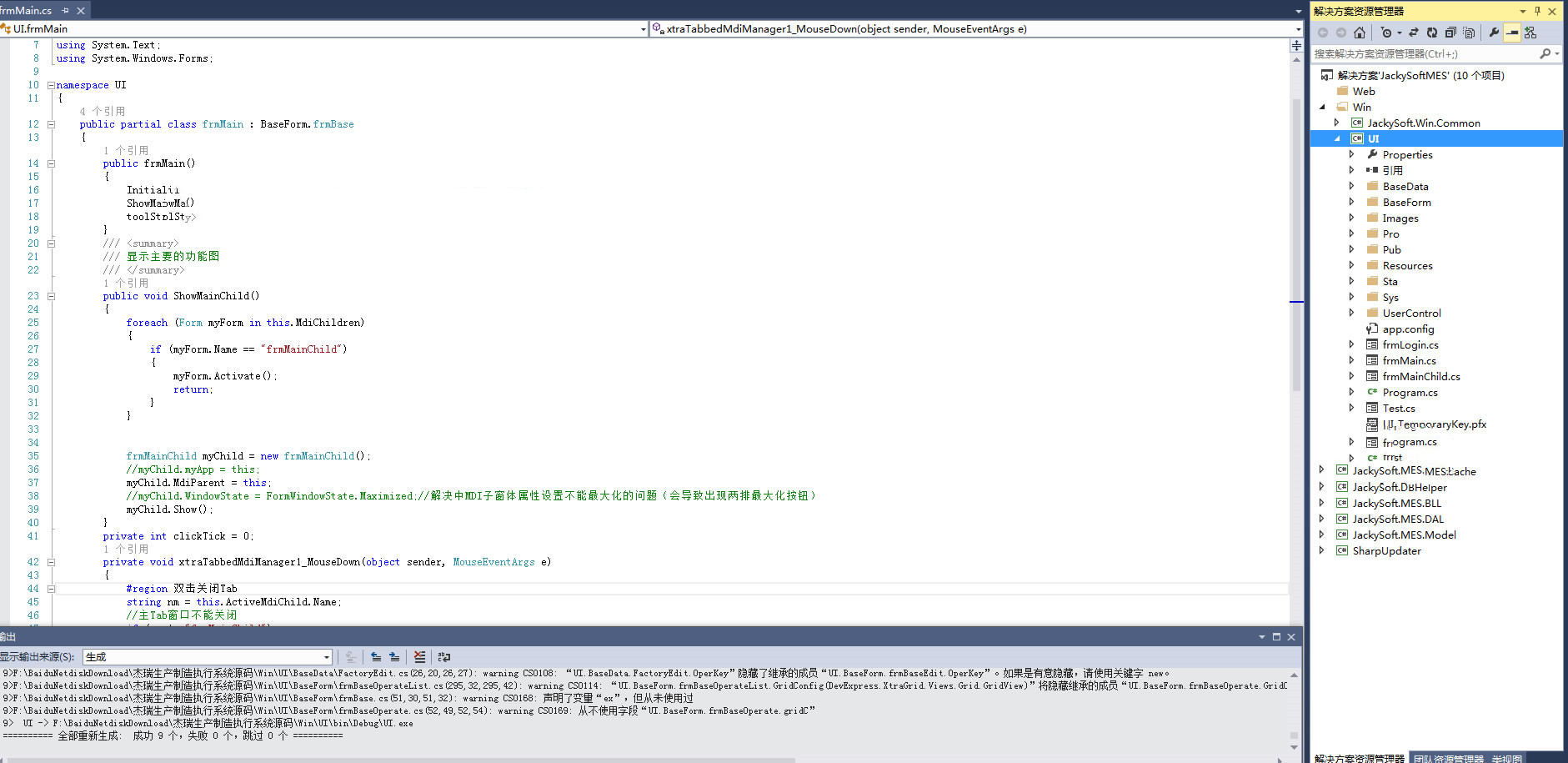Click the frmLogin.cs form icon
The image size is (1568, 763).
(x=1372, y=344)
